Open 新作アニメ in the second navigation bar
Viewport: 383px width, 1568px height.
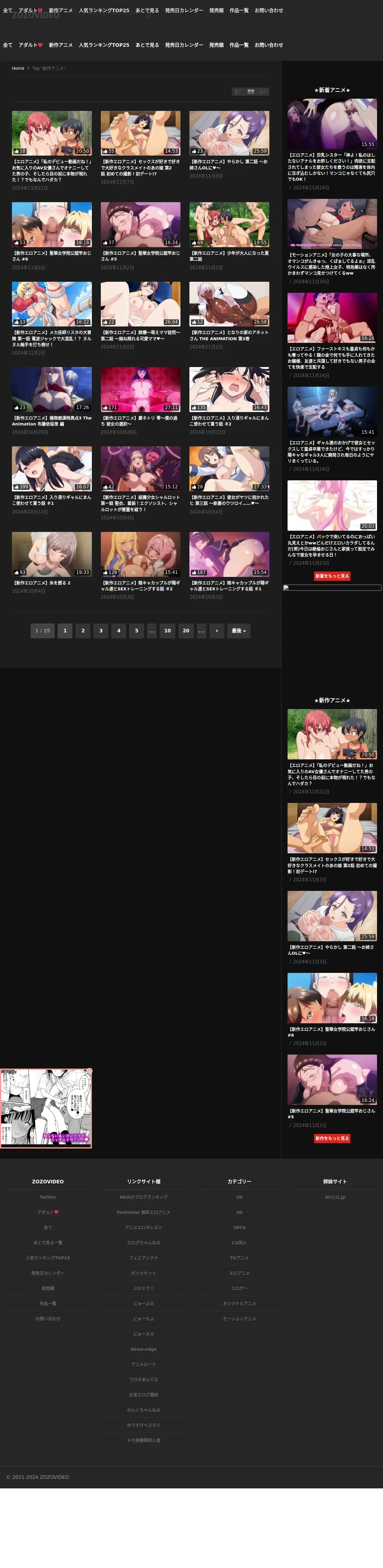61,45
